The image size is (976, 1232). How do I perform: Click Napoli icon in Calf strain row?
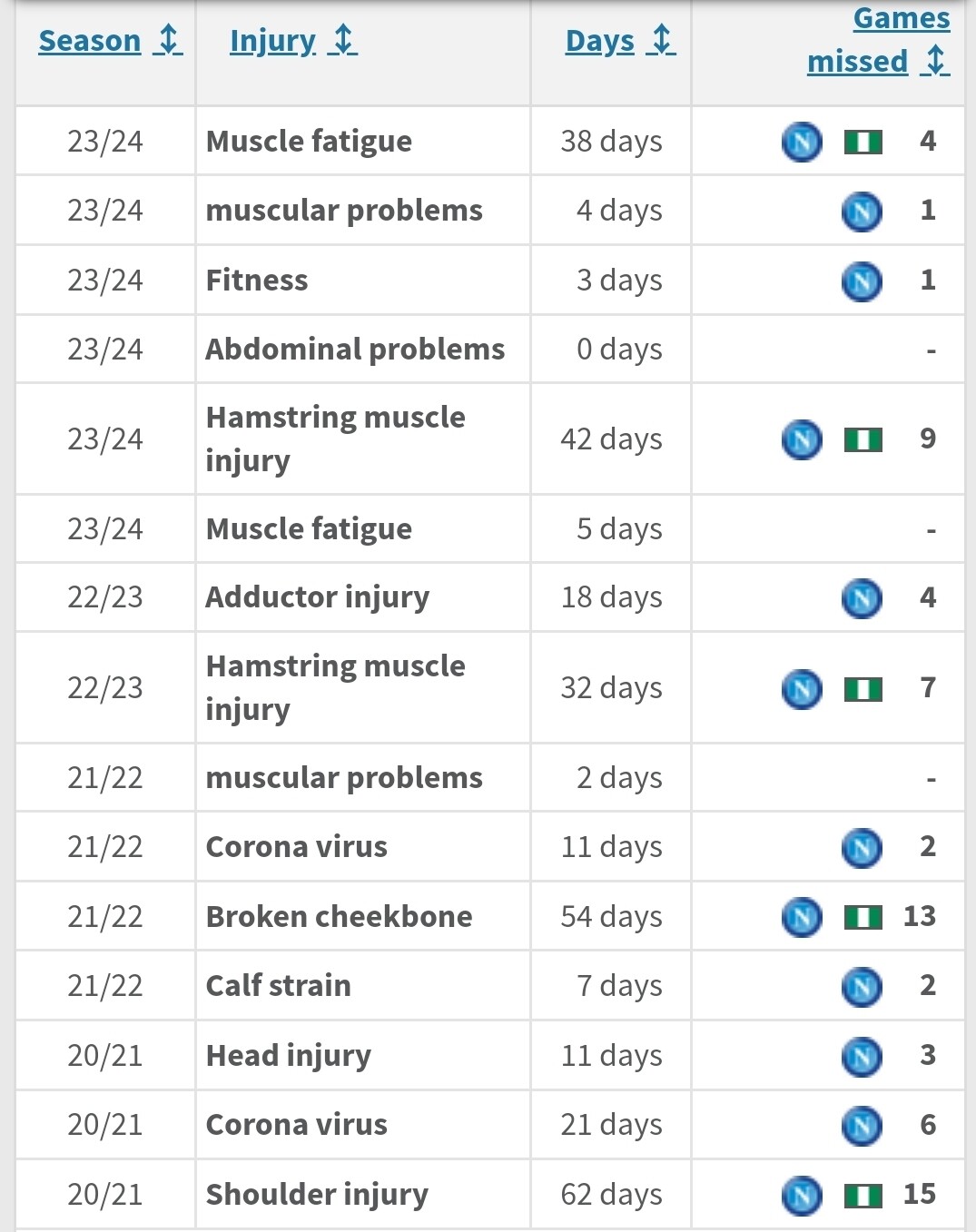point(862,986)
